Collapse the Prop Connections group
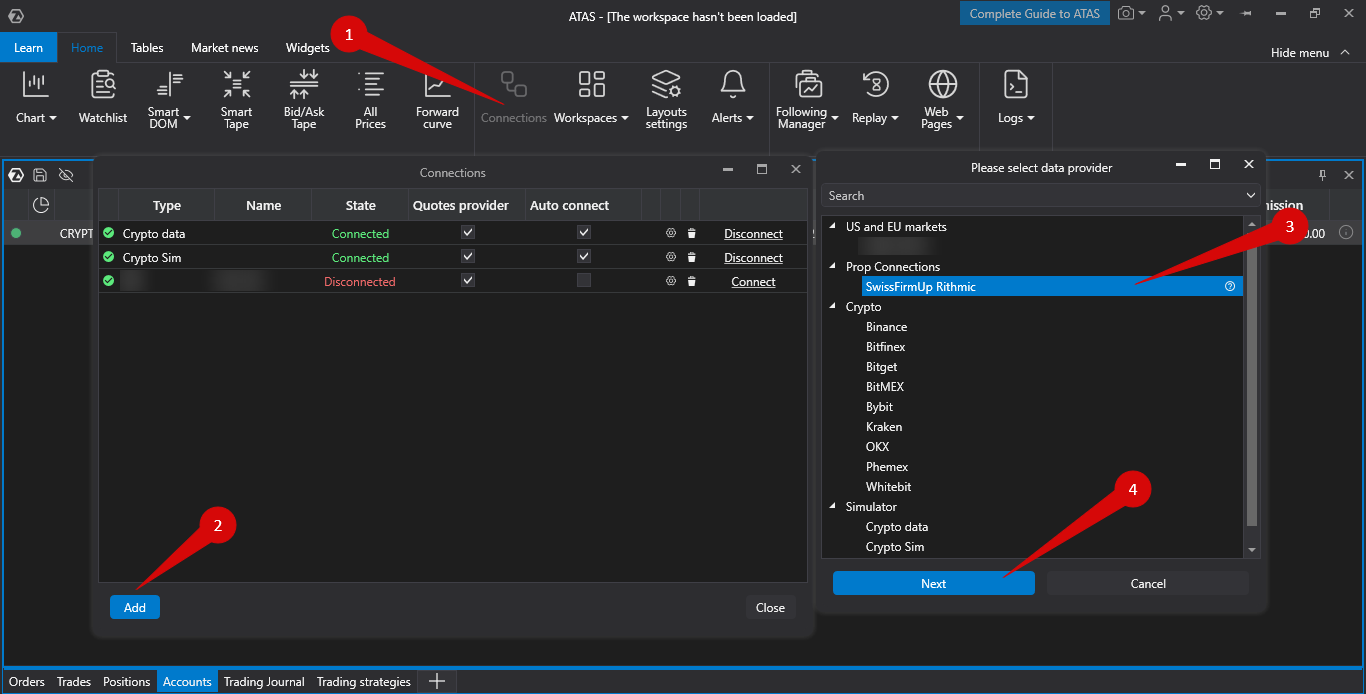Image resolution: width=1366 pixels, height=694 pixels. tap(833, 266)
